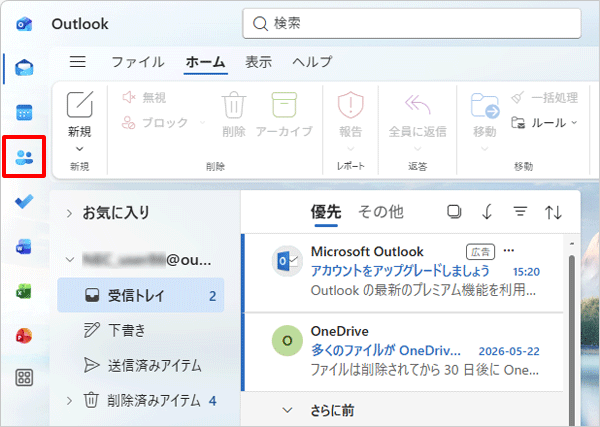Click the 報告 report shield icon

351,105
